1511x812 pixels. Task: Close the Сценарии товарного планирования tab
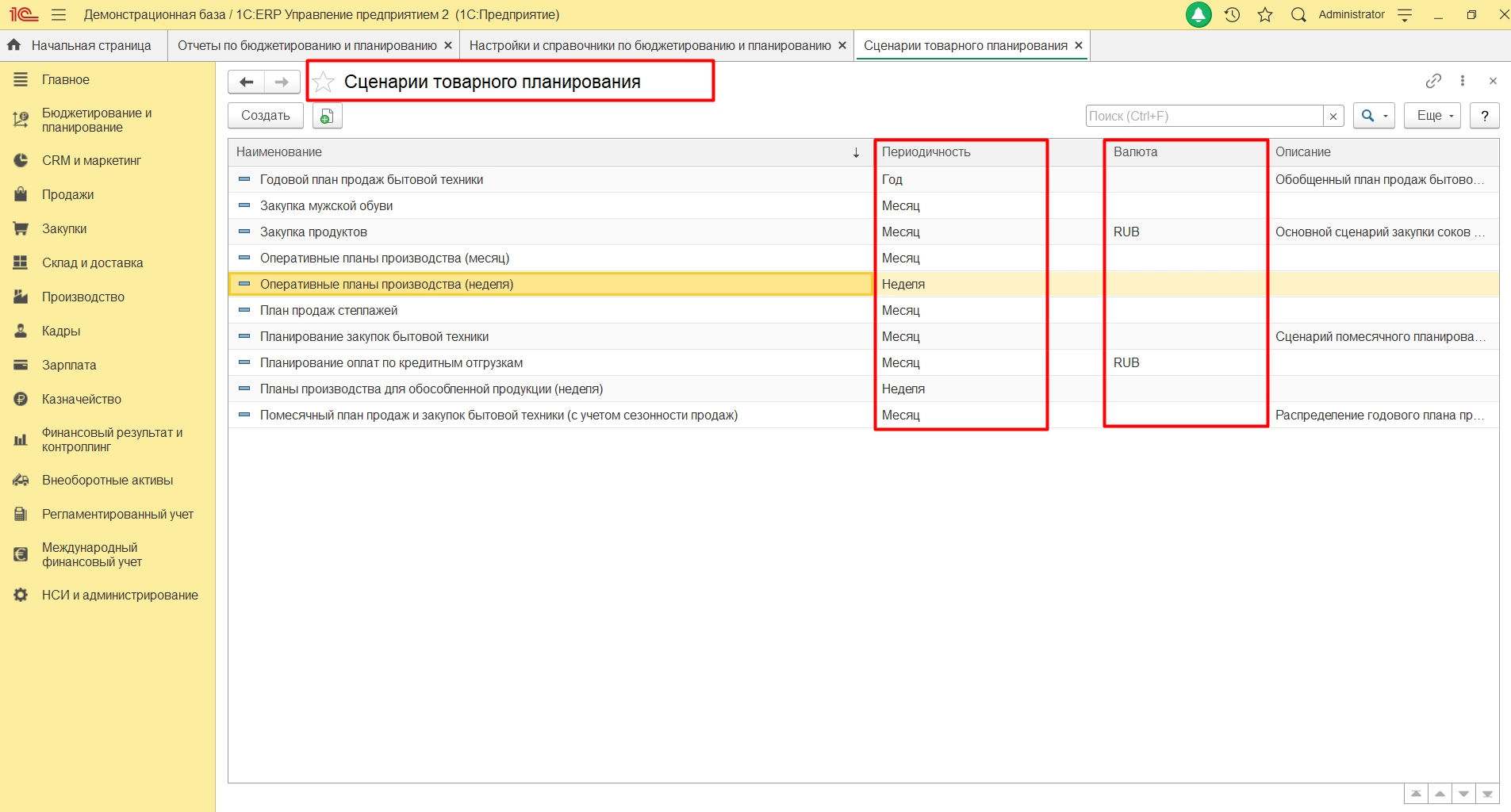[x=1079, y=45]
